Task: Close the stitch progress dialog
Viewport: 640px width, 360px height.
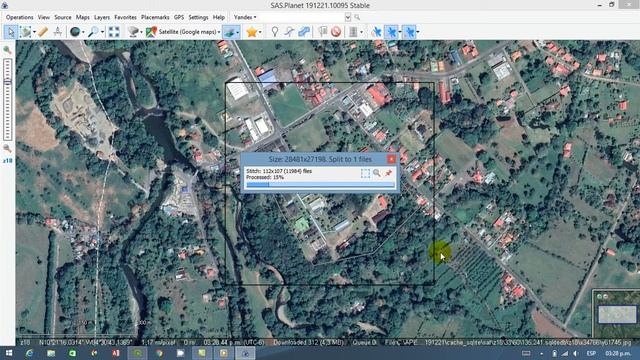Action: [x=391, y=159]
